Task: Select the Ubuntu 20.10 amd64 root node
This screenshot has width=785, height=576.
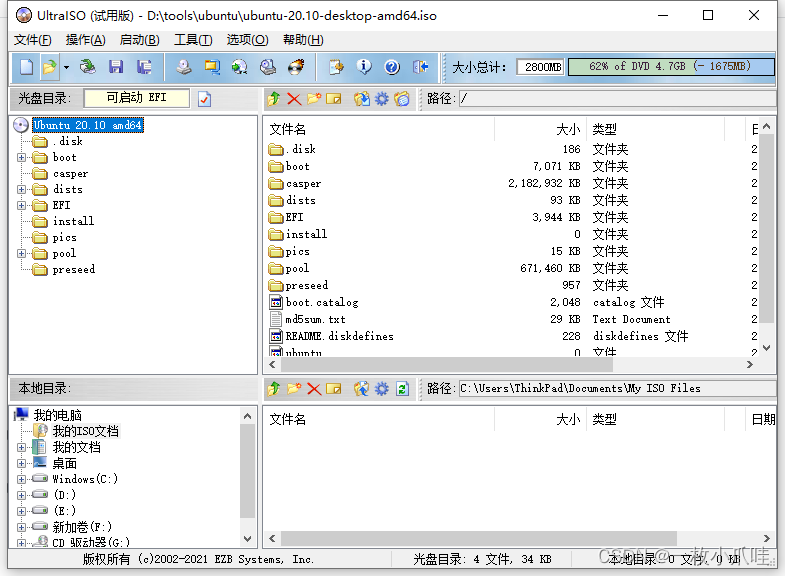Action: pos(88,125)
